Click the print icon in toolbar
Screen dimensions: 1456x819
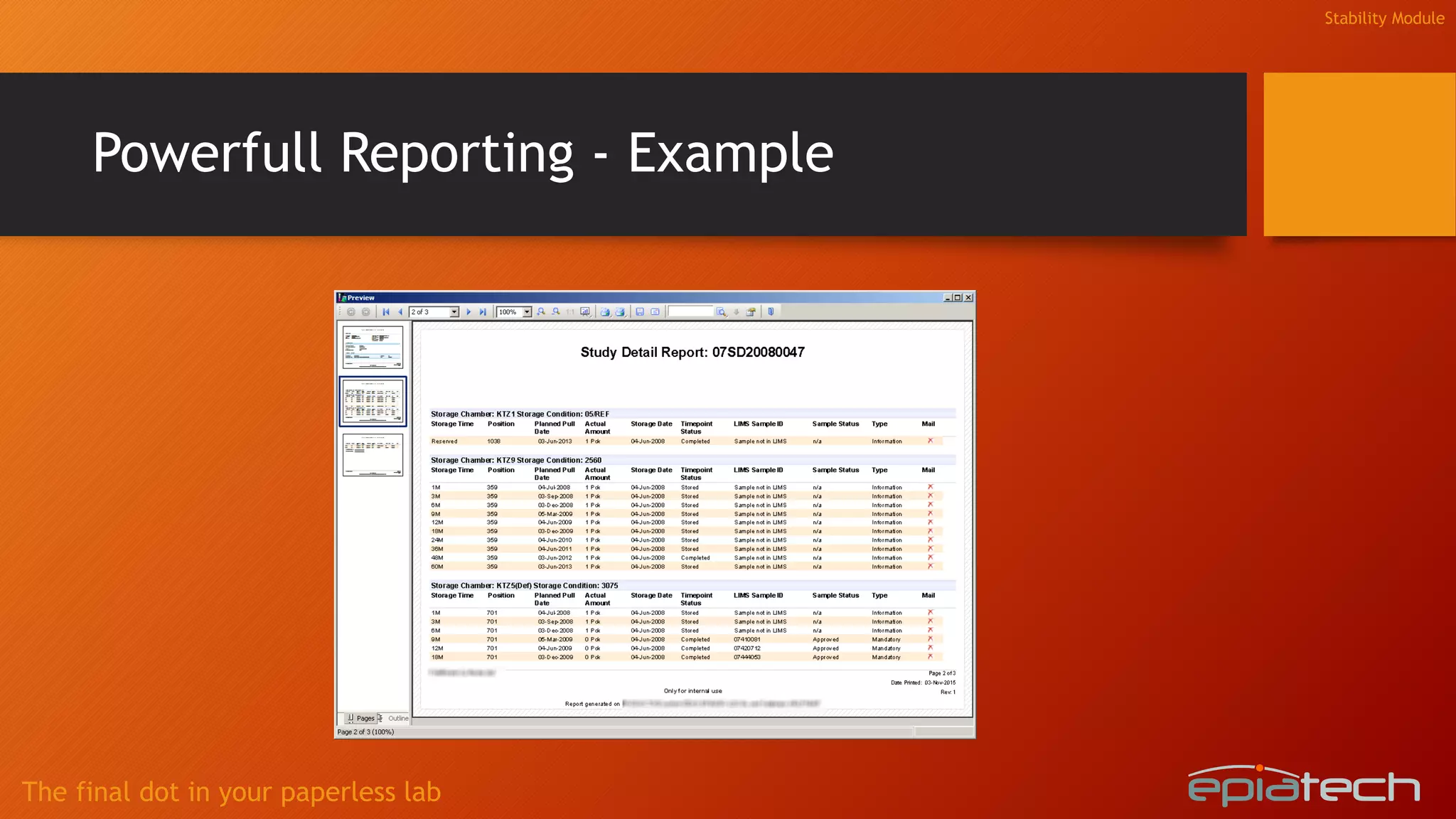[x=605, y=312]
